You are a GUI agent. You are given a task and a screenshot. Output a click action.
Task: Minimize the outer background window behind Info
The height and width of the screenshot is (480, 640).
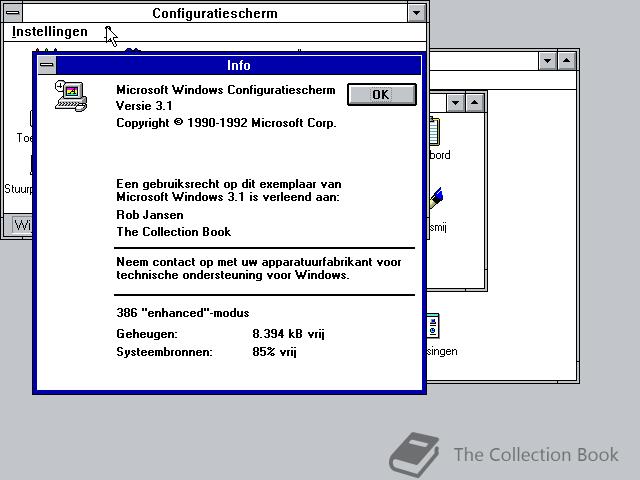pyautogui.click(x=547, y=61)
